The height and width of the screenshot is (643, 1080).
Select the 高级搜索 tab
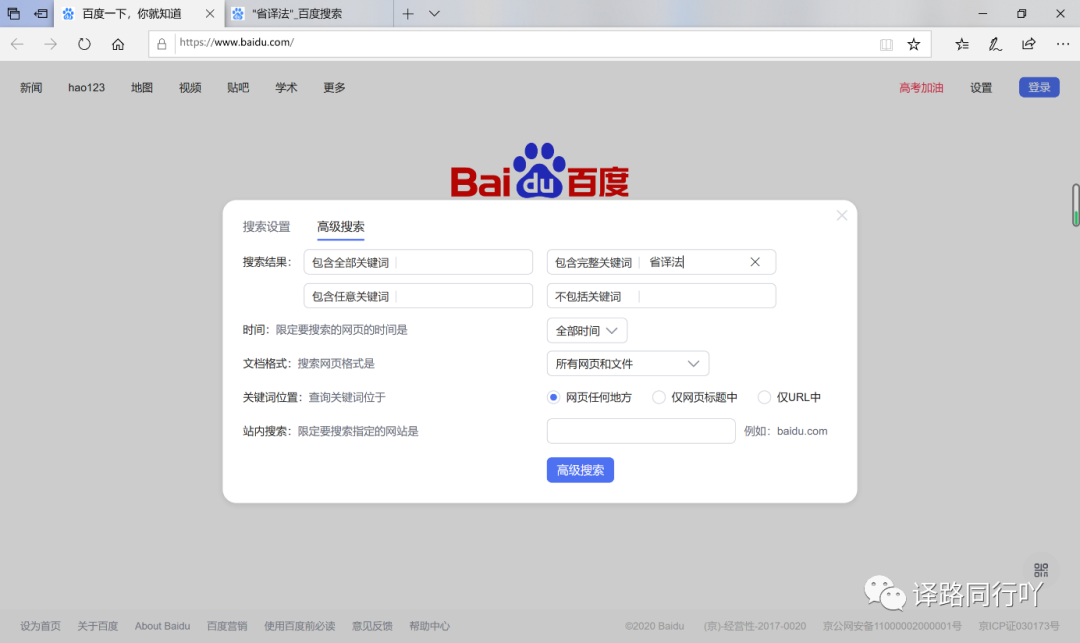pyautogui.click(x=341, y=226)
